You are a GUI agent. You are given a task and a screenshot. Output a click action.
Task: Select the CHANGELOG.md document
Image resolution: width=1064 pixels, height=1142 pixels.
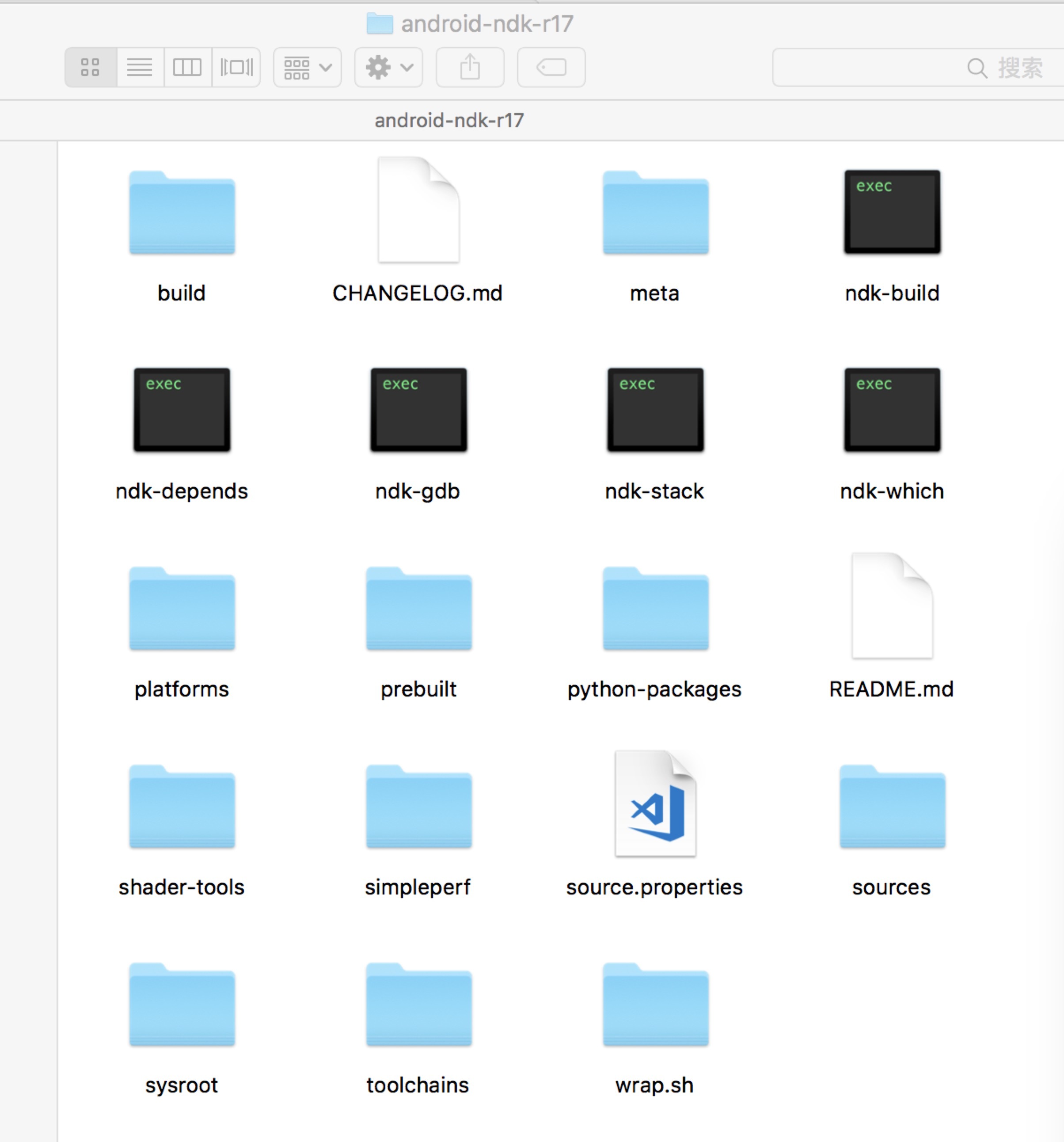click(418, 210)
